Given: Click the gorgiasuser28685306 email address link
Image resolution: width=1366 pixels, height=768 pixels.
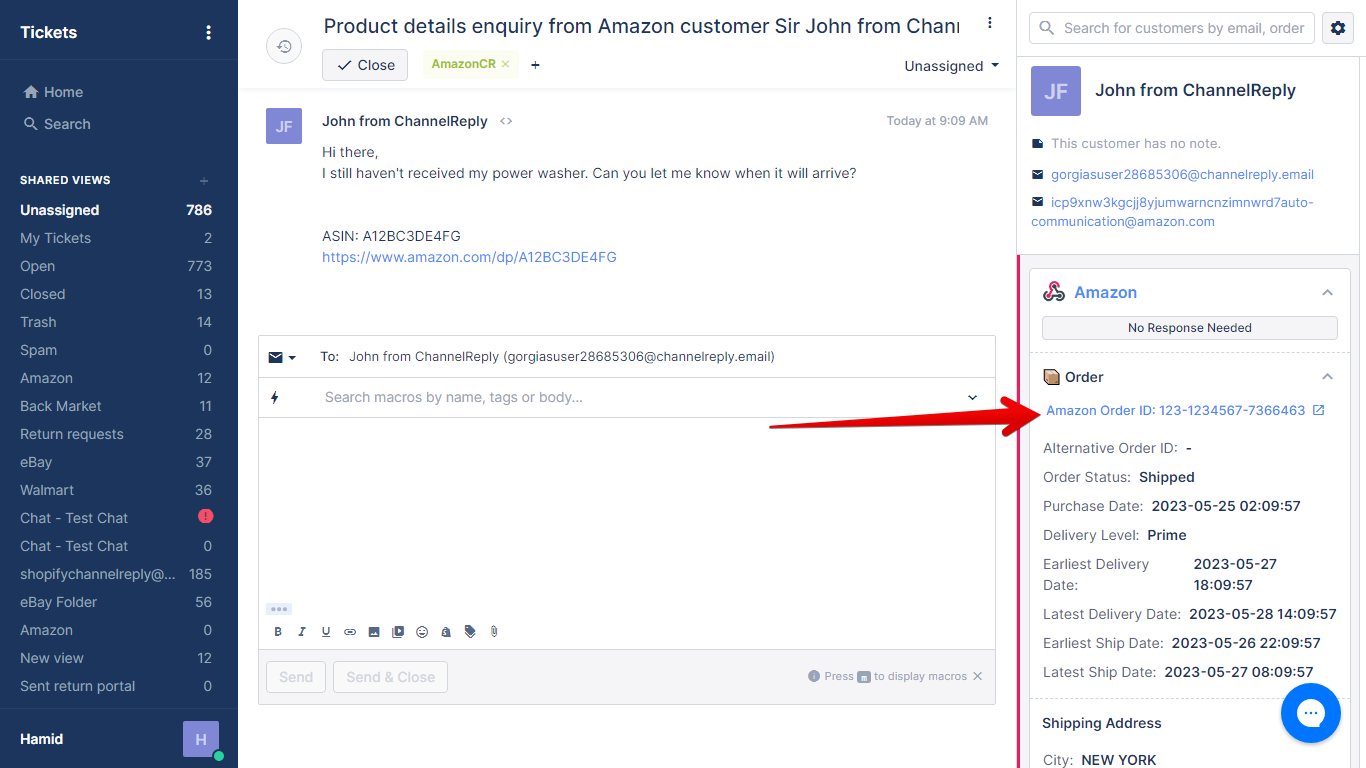Looking at the screenshot, I should (1182, 174).
